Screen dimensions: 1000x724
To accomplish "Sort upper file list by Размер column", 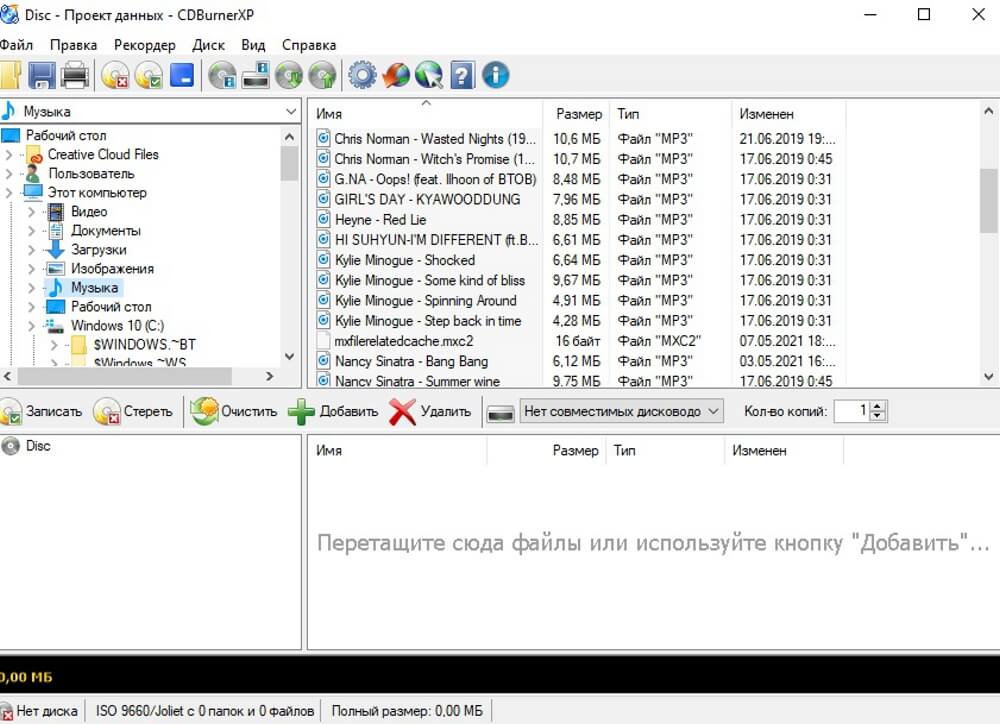I will (x=576, y=114).
